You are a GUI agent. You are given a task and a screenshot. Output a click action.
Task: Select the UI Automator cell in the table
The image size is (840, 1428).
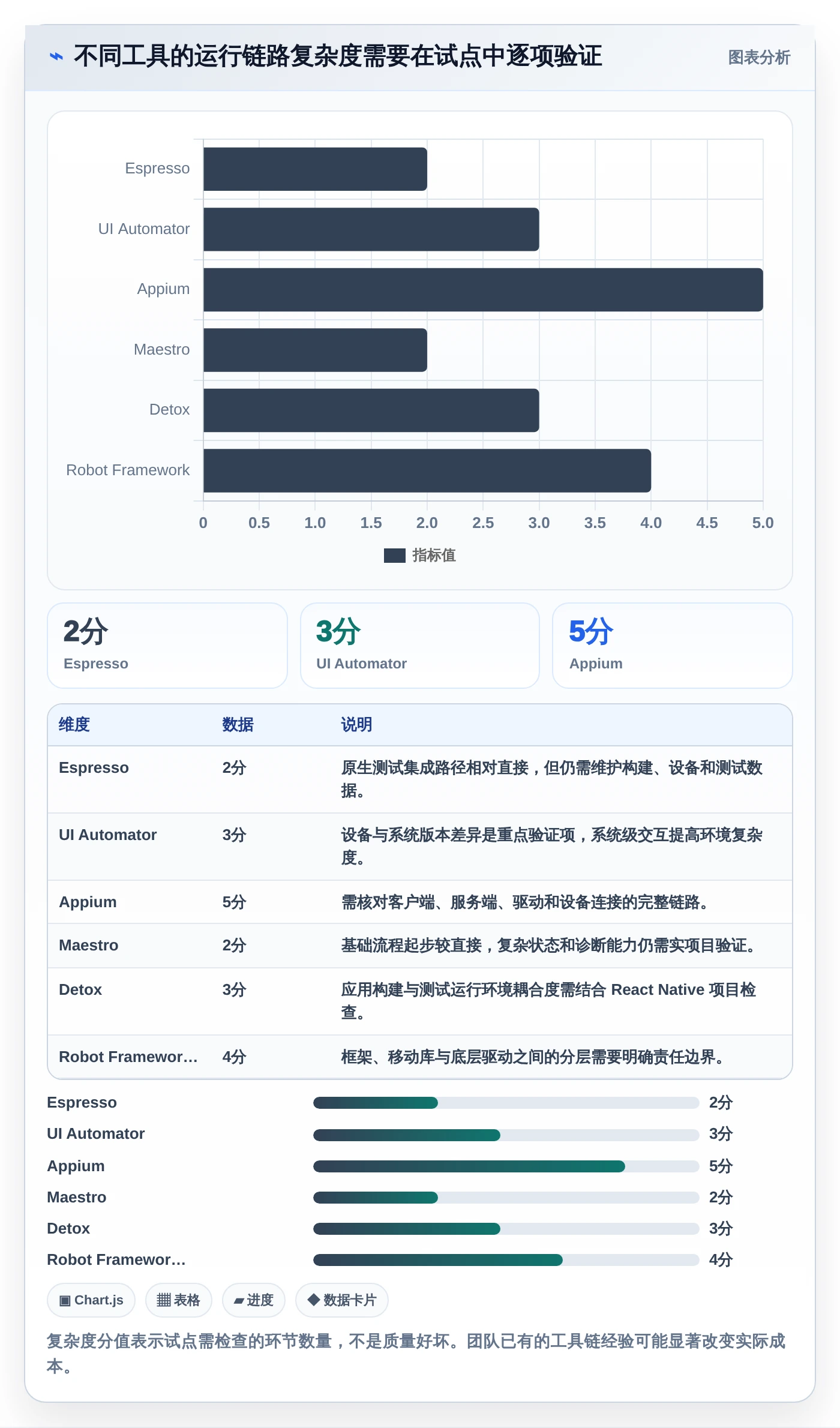tap(108, 835)
